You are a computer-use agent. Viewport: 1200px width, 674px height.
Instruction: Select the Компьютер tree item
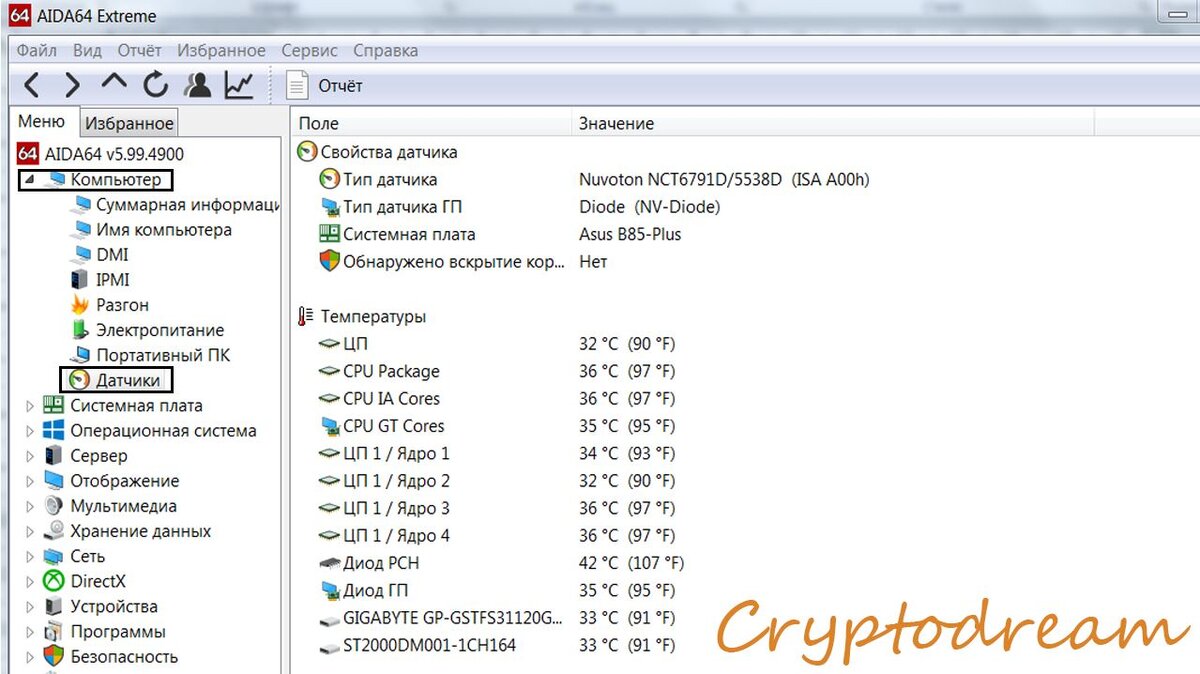(x=115, y=180)
